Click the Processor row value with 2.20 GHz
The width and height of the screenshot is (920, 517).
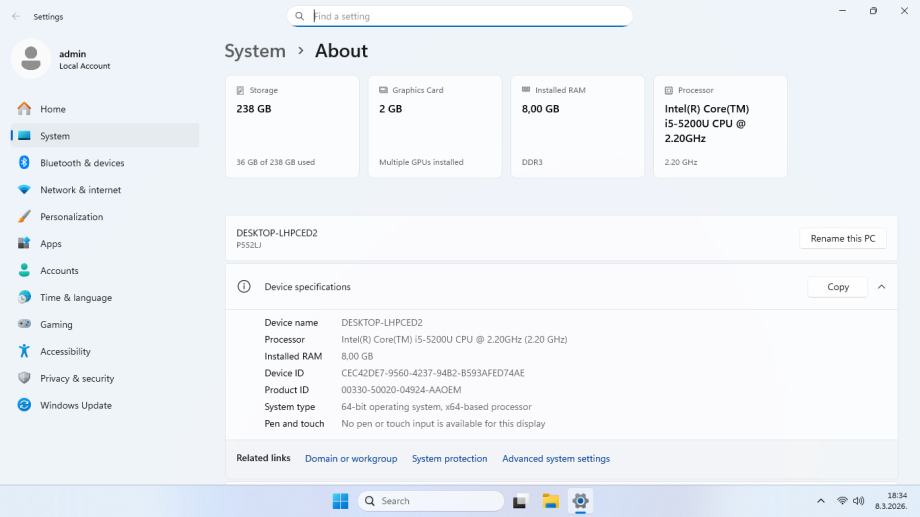pyautogui.click(x=454, y=339)
